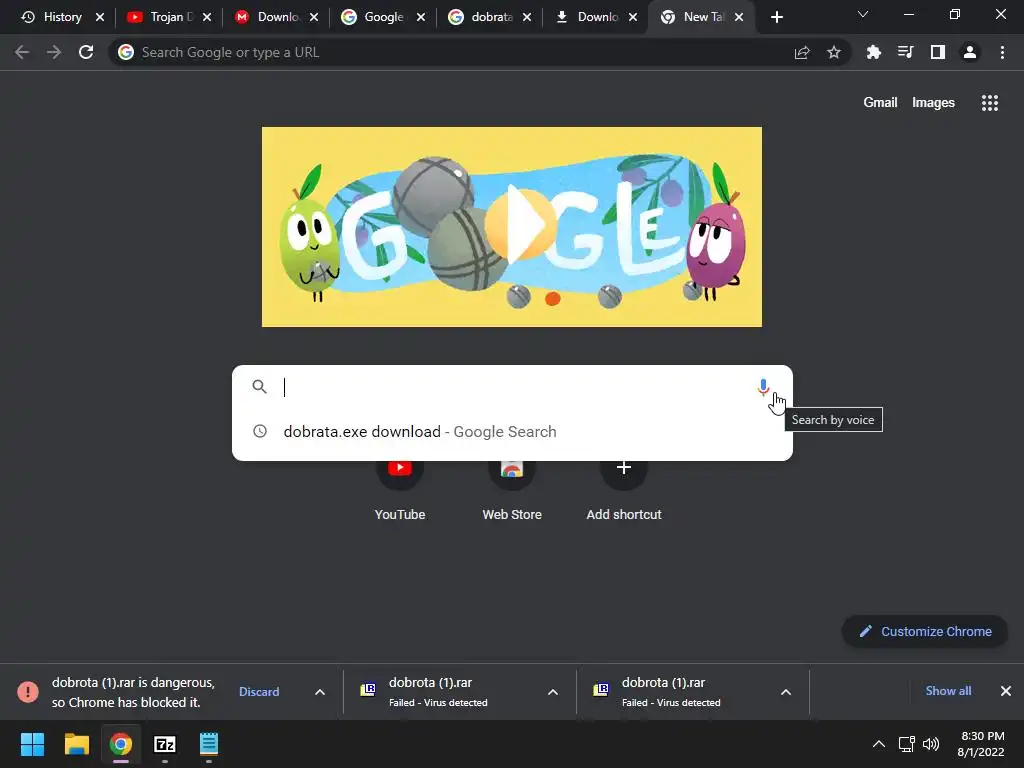Viewport: 1024px width, 768px height.
Task: Expand options for second failed dobrota download
Action: point(786,692)
